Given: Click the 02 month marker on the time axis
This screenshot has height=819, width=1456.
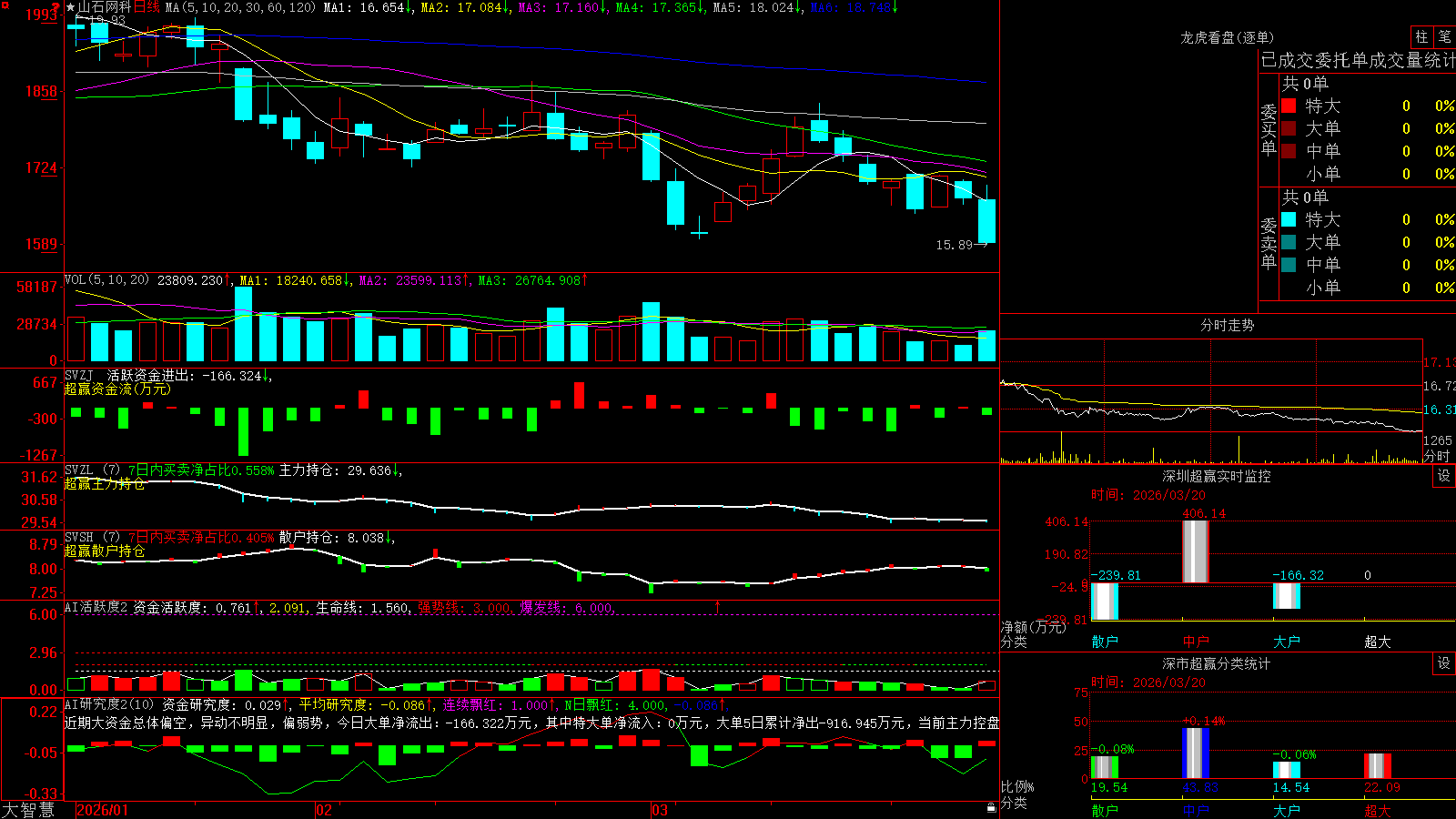Looking at the screenshot, I should pos(324,810).
